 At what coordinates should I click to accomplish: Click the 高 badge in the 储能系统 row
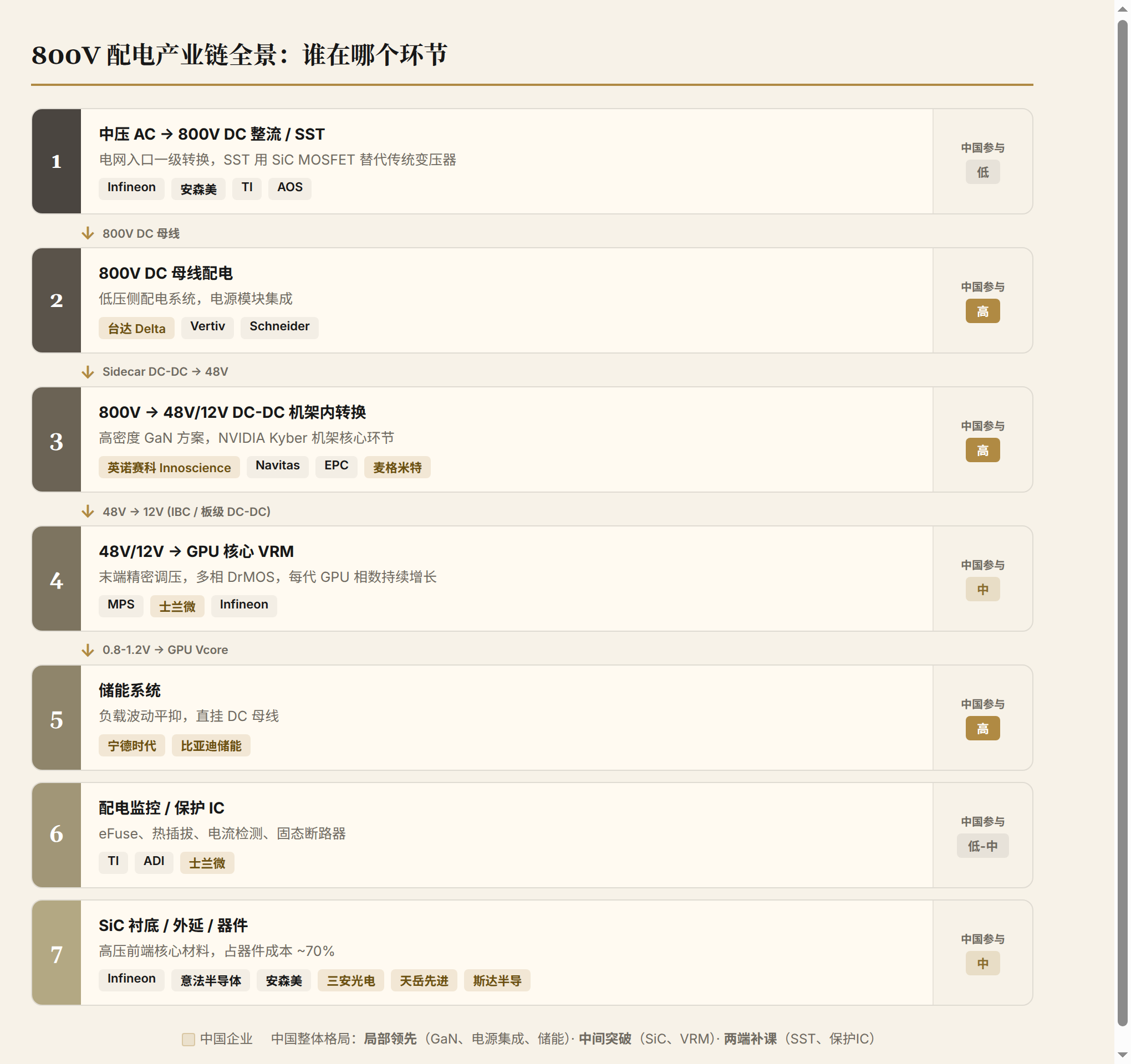982,729
